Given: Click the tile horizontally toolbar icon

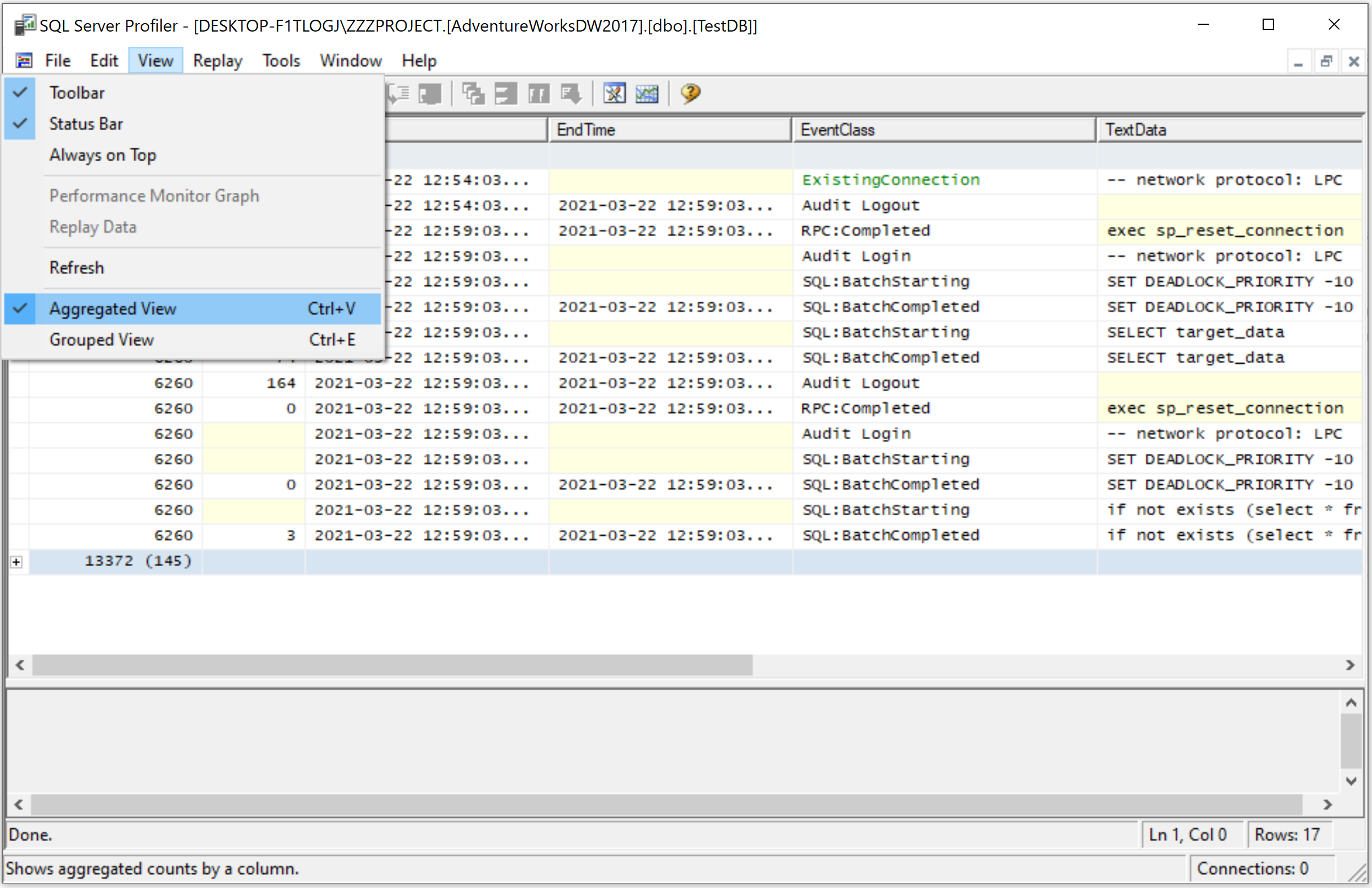Looking at the screenshot, I should [506, 94].
